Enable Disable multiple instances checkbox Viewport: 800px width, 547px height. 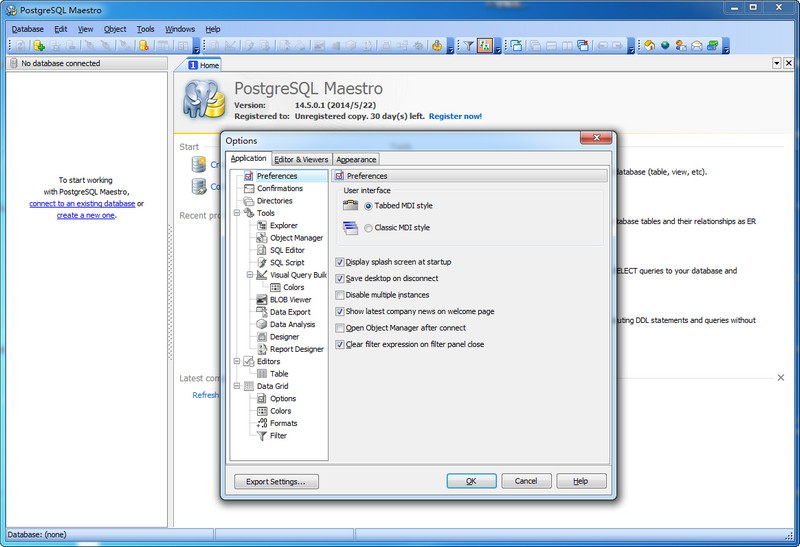click(x=340, y=295)
